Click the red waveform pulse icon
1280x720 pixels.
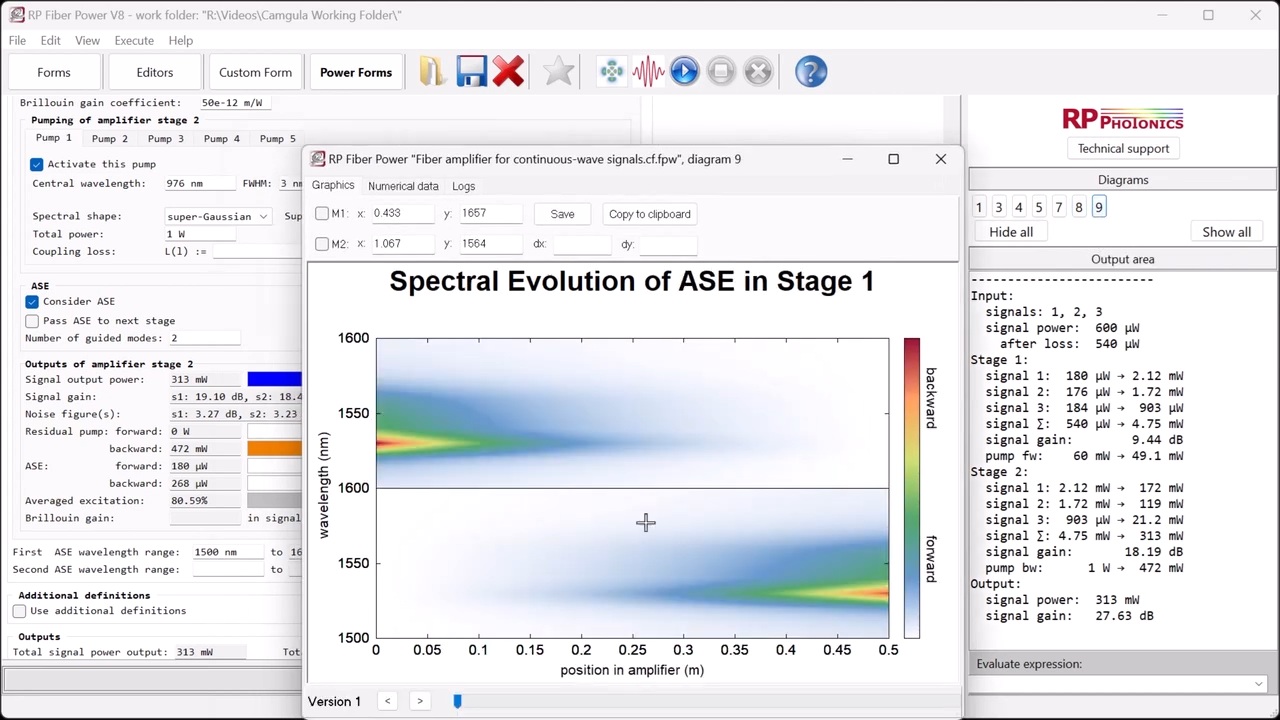click(648, 72)
